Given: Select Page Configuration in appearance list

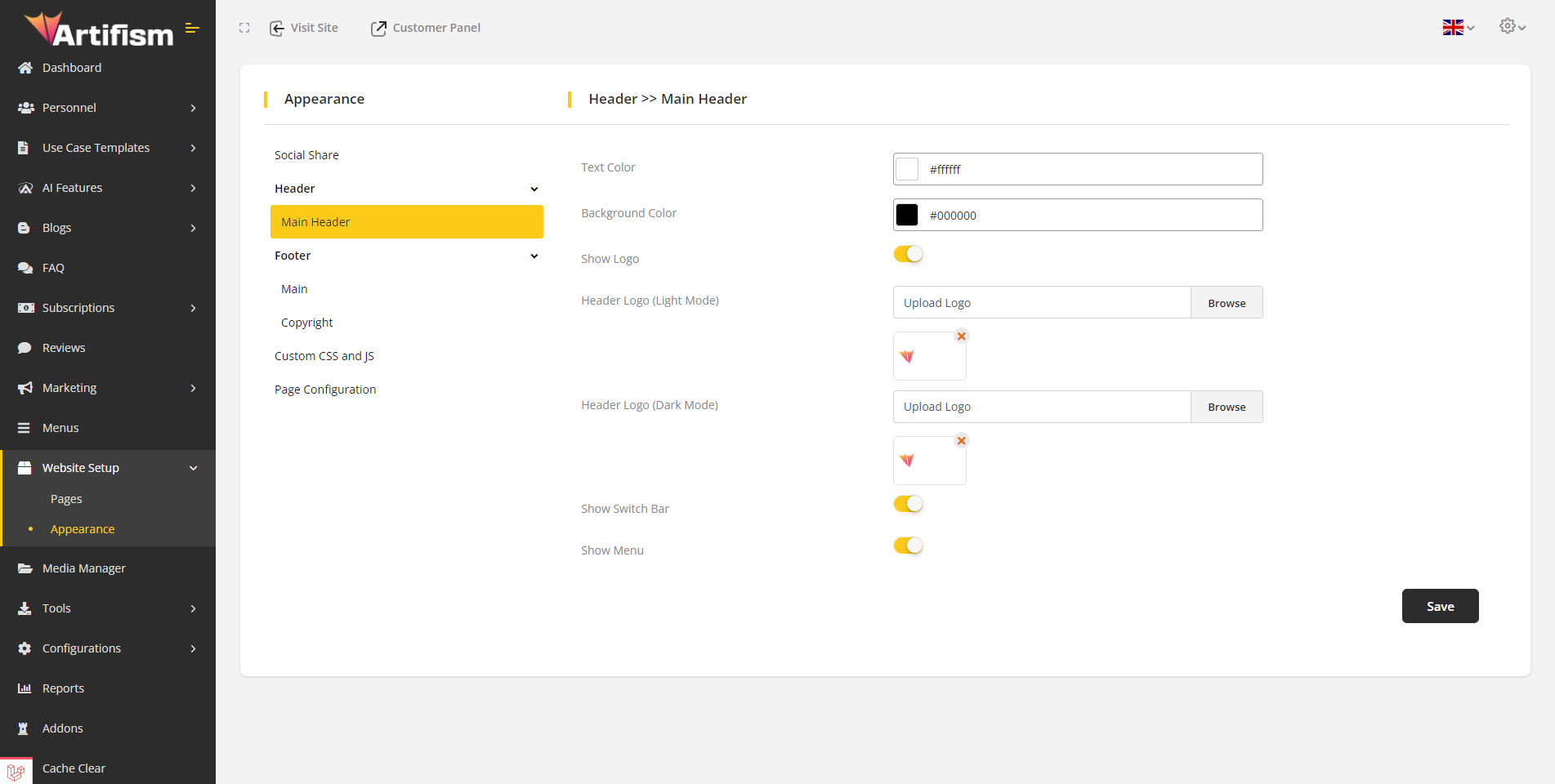Looking at the screenshot, I should [325, 390].
